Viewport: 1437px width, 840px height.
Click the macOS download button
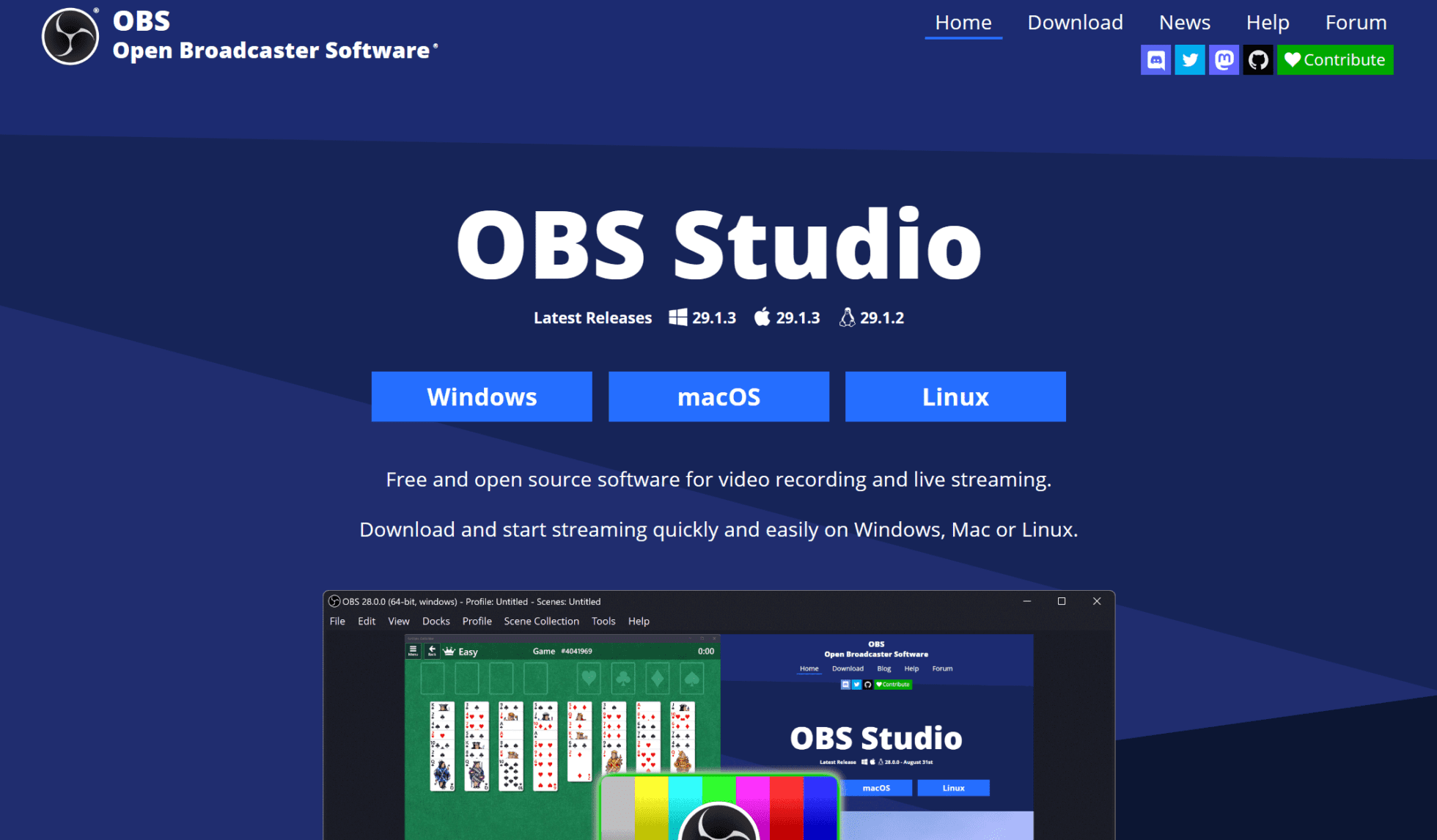718,397
